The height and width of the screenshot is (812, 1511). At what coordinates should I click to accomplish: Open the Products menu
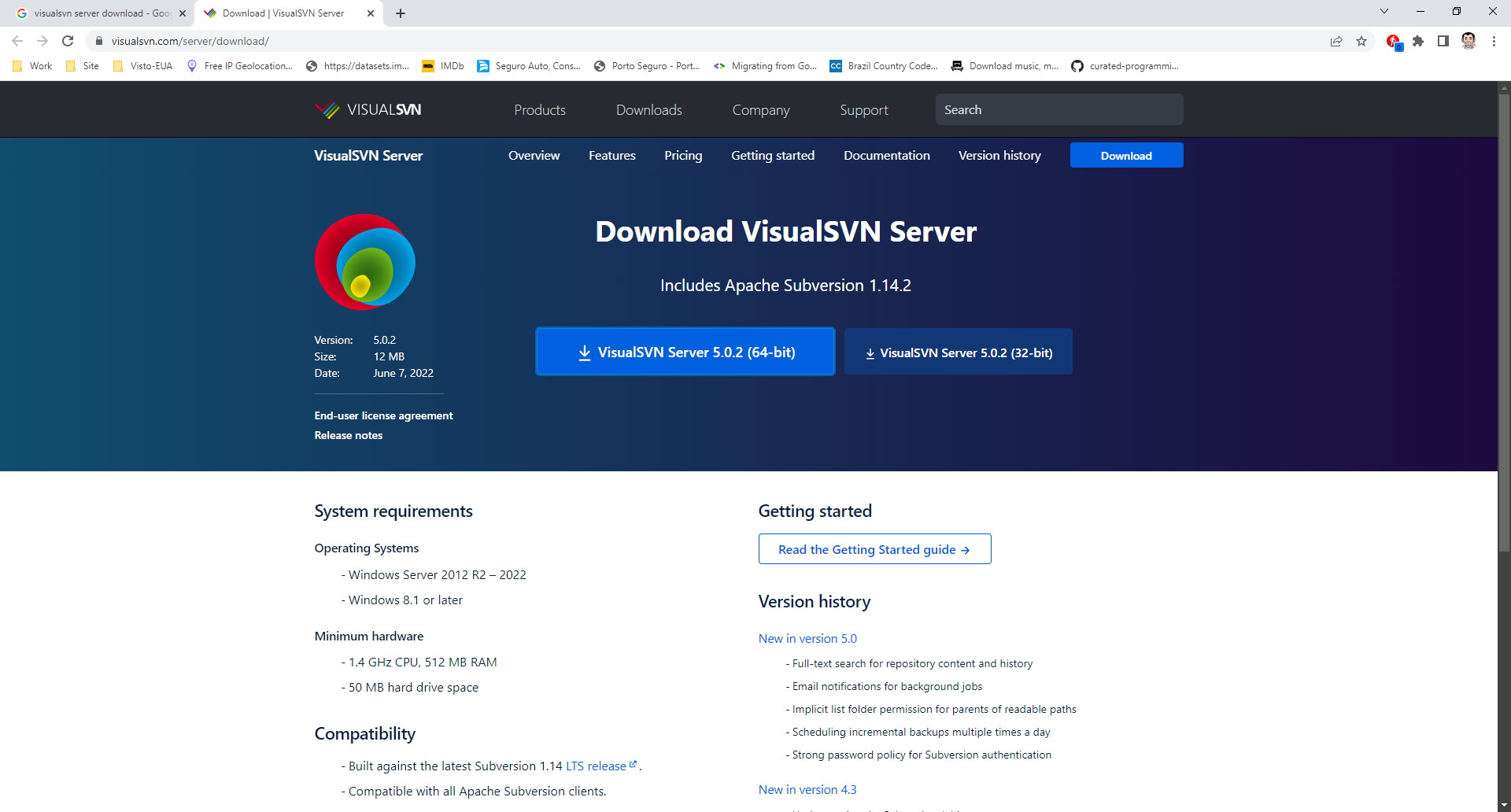[x=540, y=110]
